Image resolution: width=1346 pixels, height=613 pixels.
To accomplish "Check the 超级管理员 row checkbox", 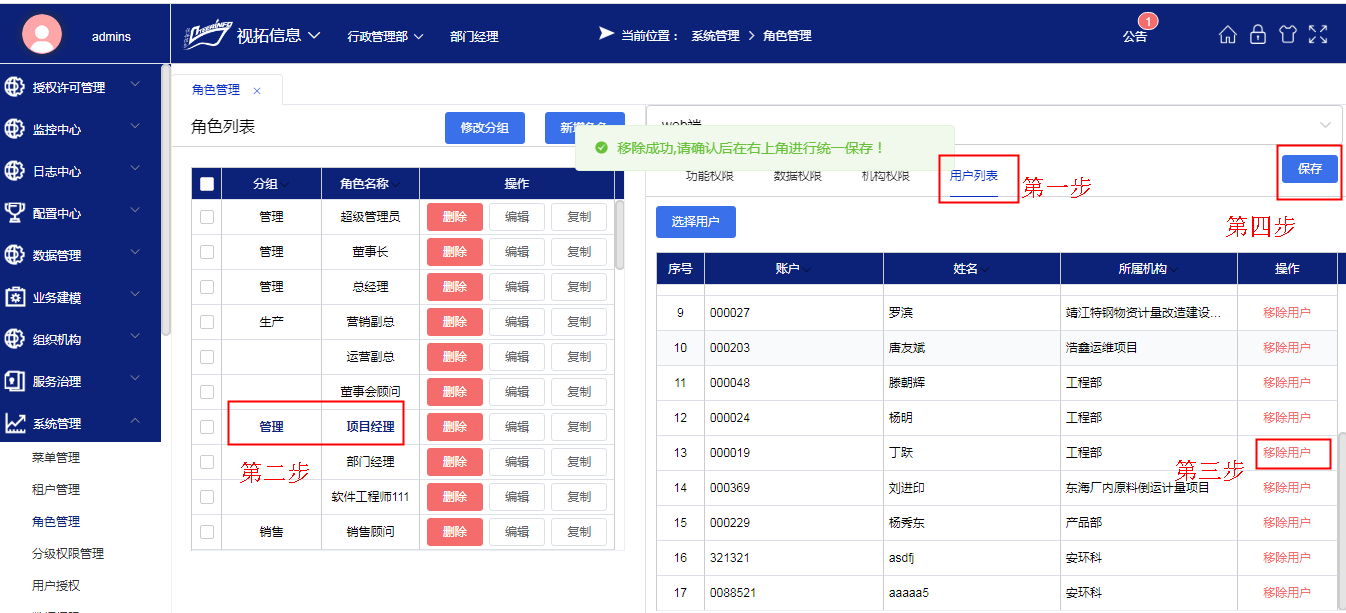I will coord(207,217).
